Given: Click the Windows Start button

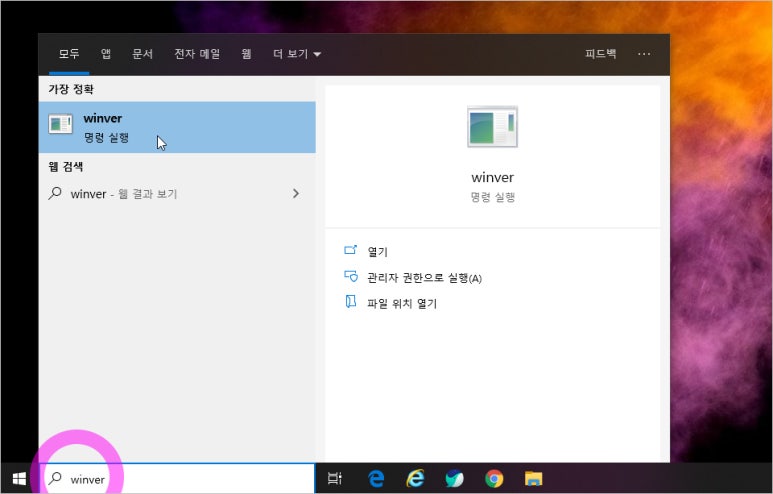Looking at the screenshot, I should click(x=18, y=479).
